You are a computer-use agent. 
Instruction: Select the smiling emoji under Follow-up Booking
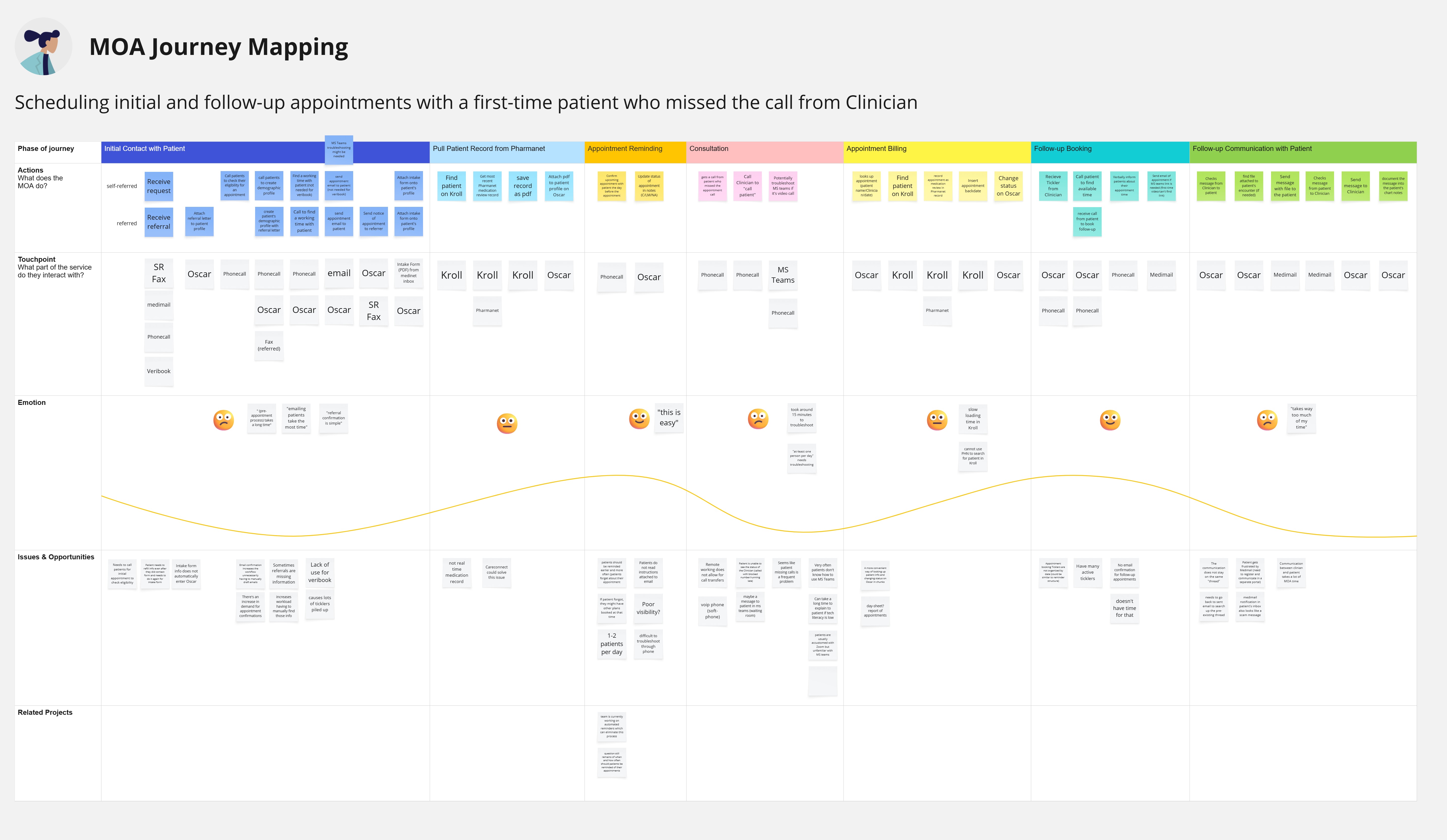(1110, 420)
